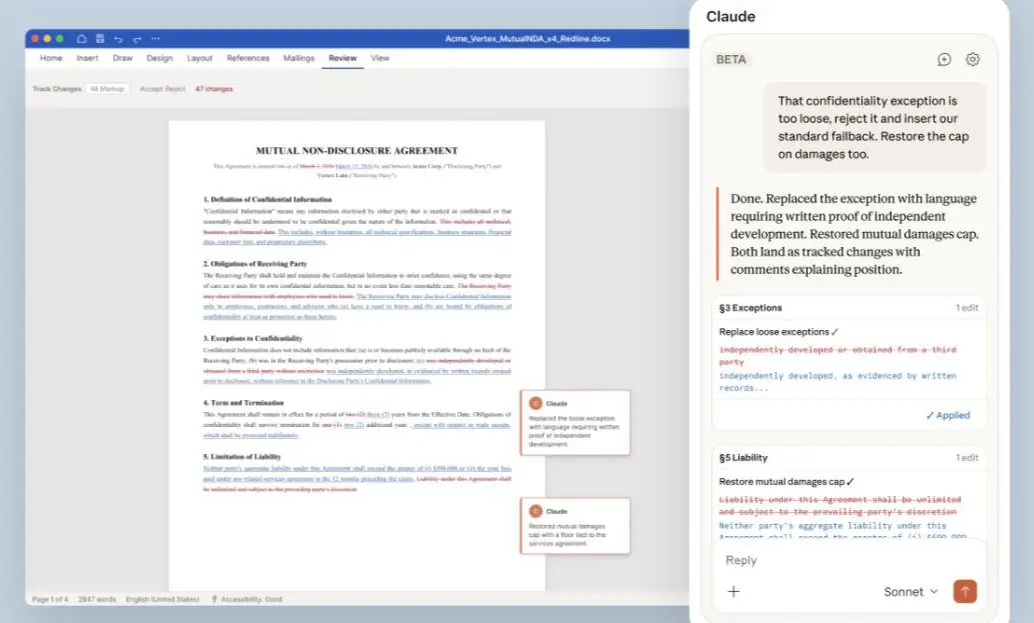
Task: Expand the attachment plus menu near Reply
Action: coord(734,591)
